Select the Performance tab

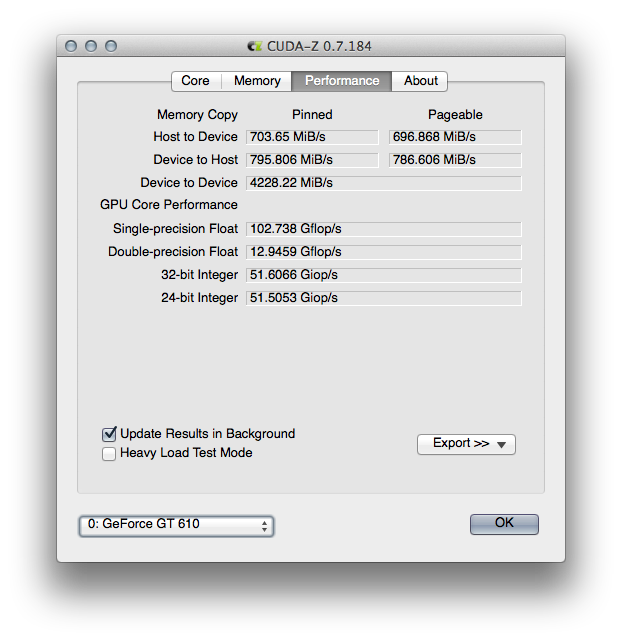[342, 81]
